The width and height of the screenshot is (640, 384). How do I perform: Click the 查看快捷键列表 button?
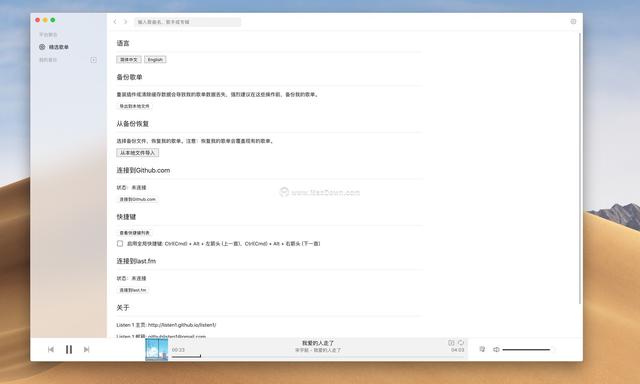(x=134, y=233)
